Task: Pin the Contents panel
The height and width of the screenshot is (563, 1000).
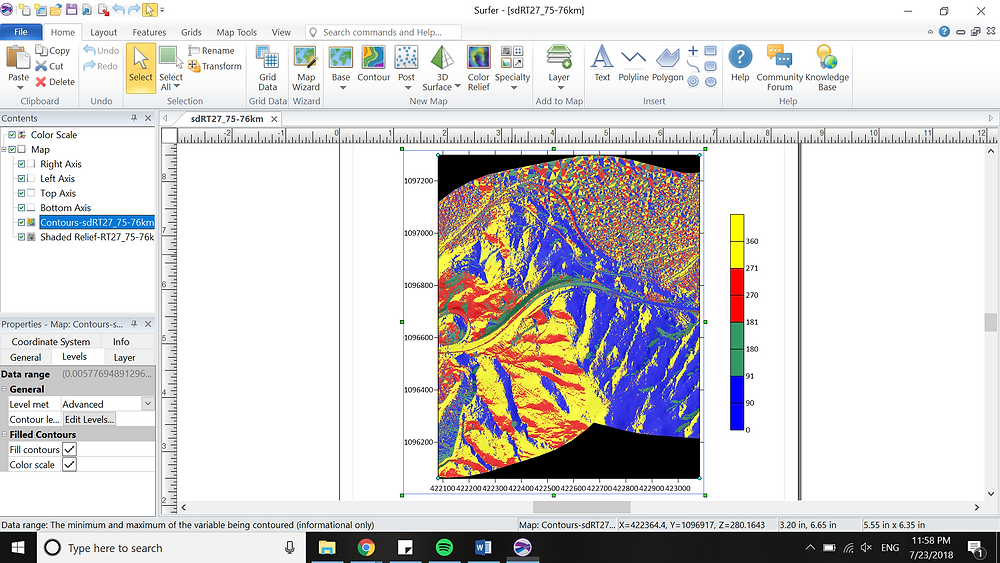Action: [134, 118]
